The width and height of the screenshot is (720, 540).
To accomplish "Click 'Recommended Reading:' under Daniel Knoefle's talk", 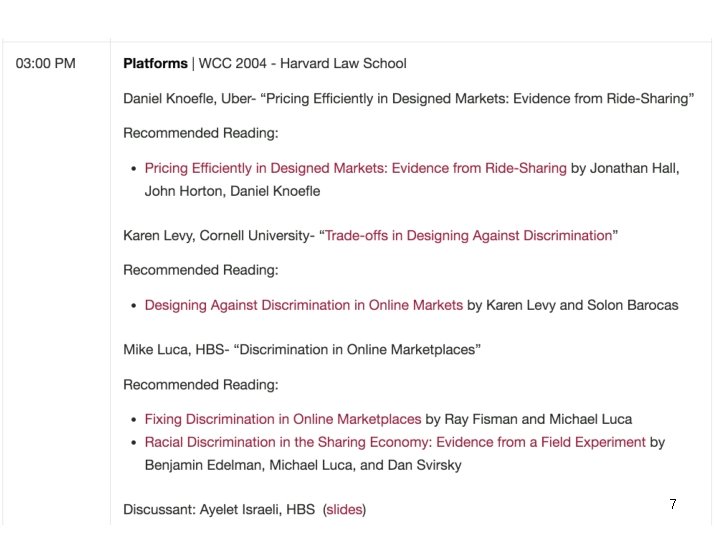I will (x=200, y=133).
